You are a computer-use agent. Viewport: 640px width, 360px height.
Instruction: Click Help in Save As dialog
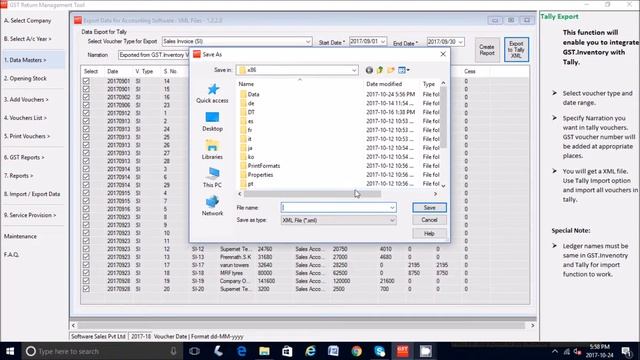[x=429, y=233]
